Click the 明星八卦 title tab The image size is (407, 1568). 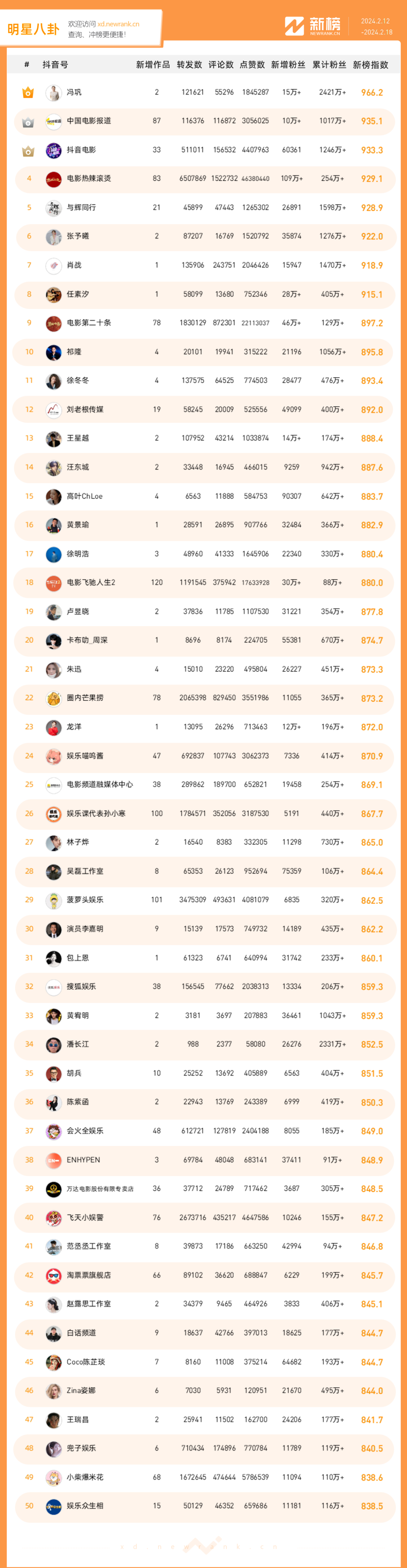click(x=34, y=29)
